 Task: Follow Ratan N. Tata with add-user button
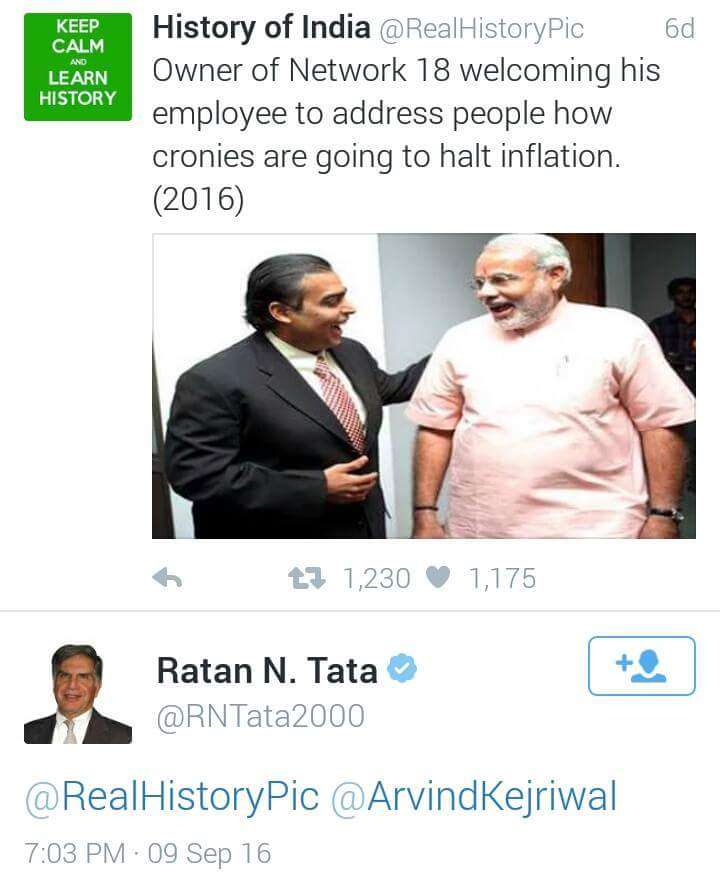click(x=641, y=666)
